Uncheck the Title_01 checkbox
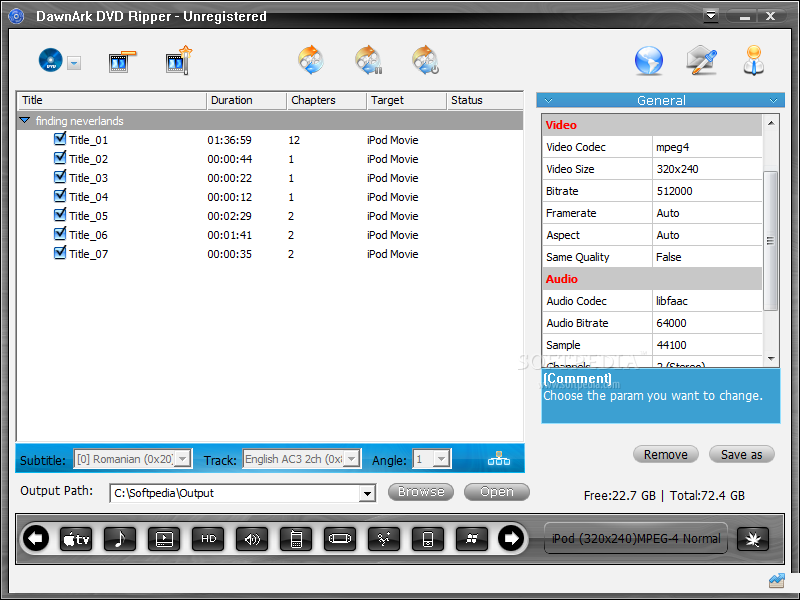This screenshot has height=600, width=800. [60, 139]
